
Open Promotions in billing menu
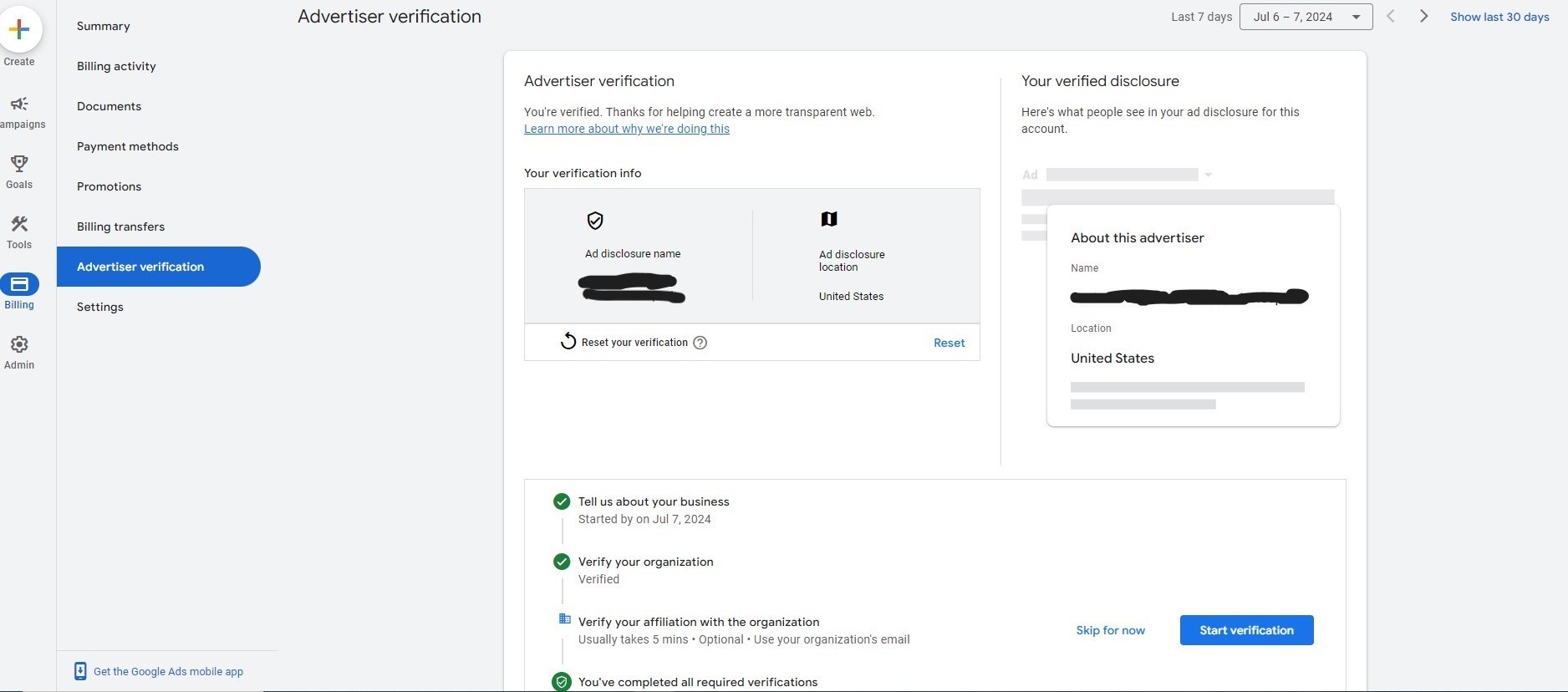coord(109,186)
